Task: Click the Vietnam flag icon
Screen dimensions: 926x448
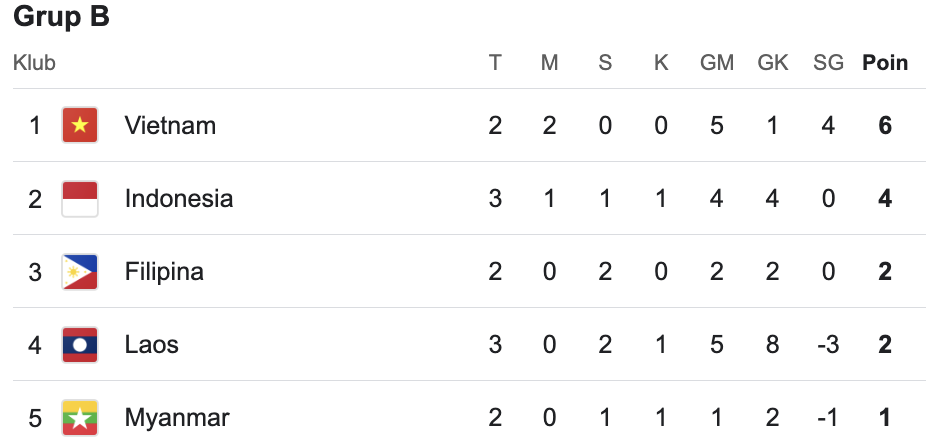Action: [x=80, y=125]
